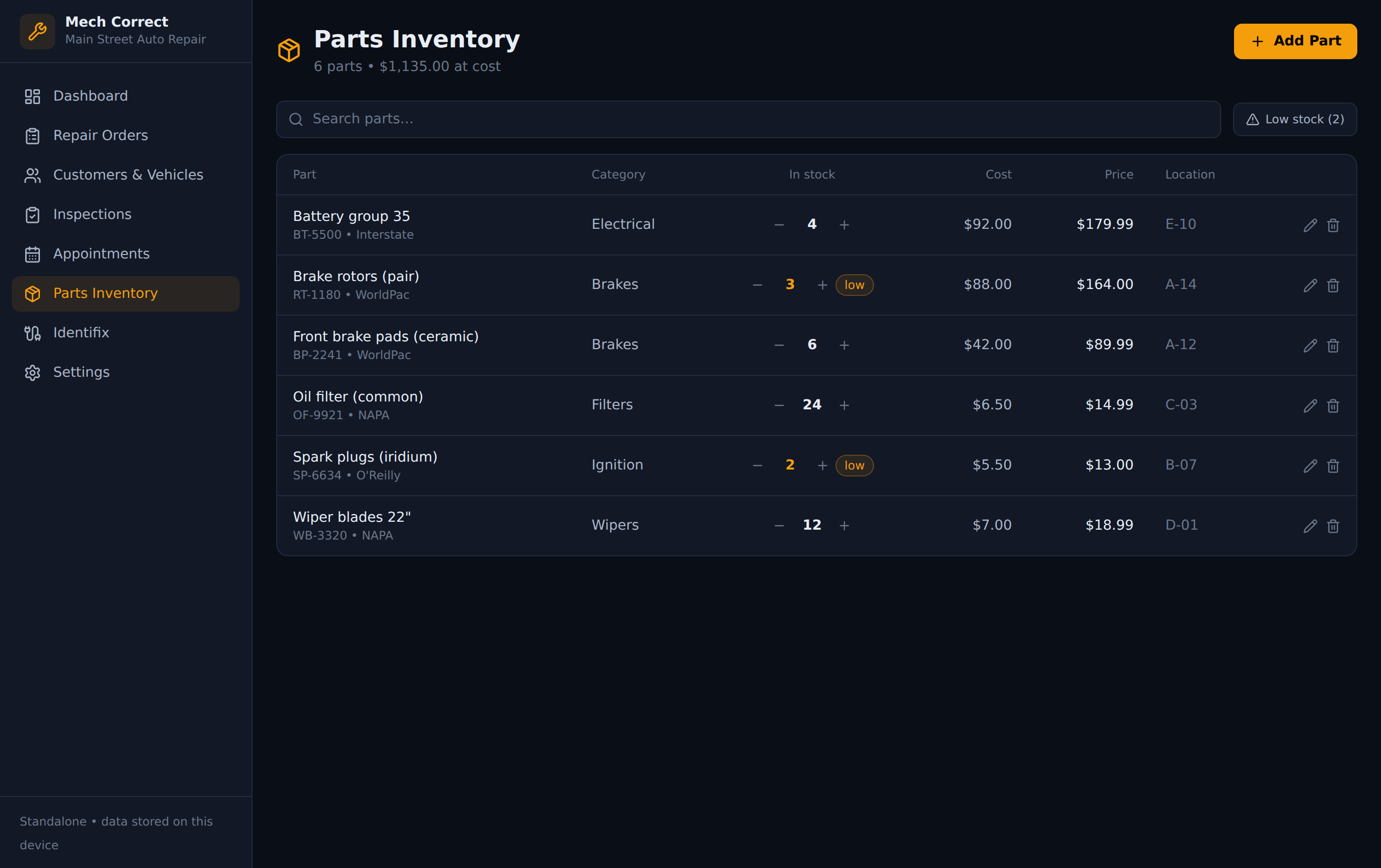
Task: Click the Location column header
Action: pyautogui.click(x=1190, y=174)
